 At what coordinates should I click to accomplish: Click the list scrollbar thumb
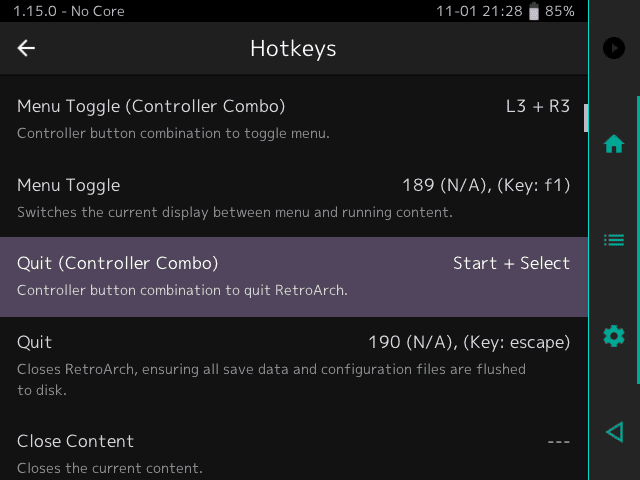[x=586, y=118]
